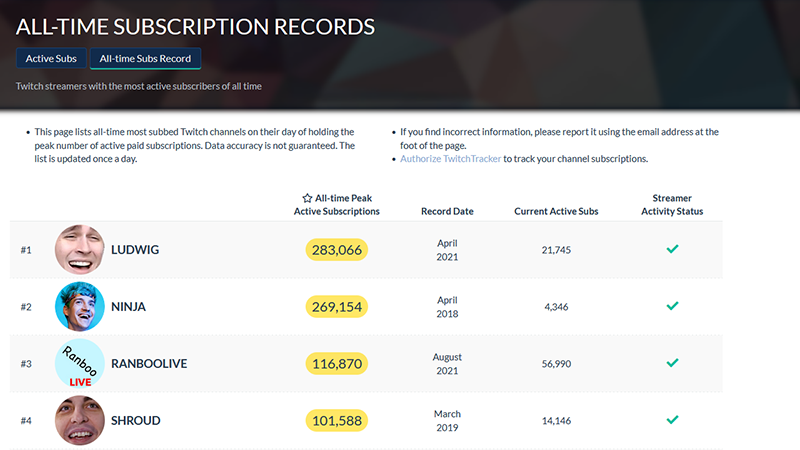Click Ludwig's green activity checkmark
The image size is (800, 450).
(672, 249)
